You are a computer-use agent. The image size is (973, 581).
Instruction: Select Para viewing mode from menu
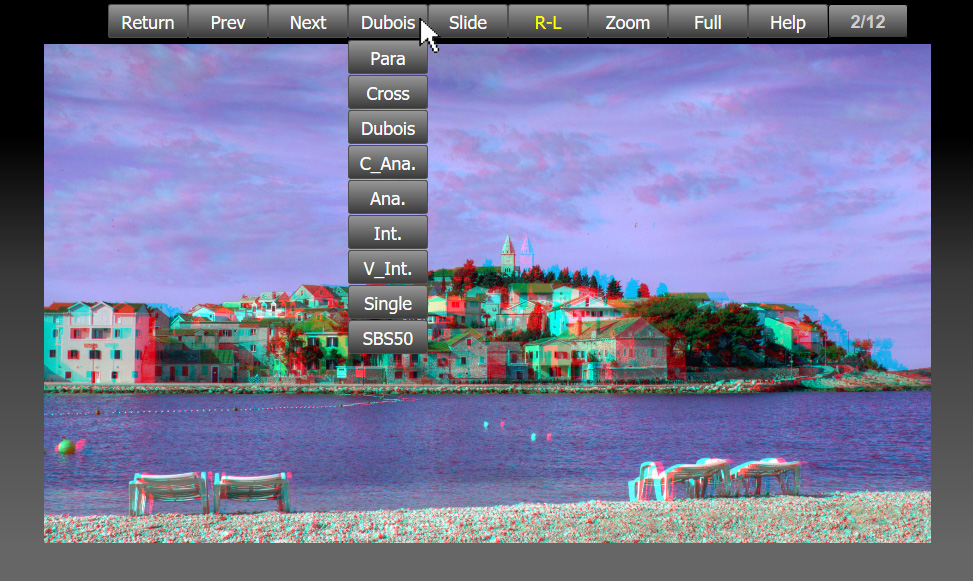click(x=388, y=58)
